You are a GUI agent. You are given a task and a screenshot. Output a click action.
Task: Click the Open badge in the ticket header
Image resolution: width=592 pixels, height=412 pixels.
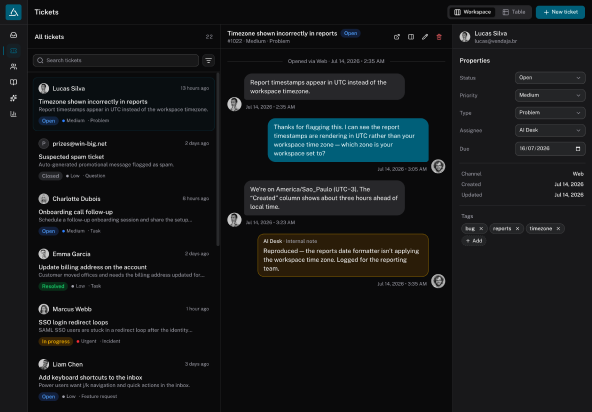[x=350, y=33]
